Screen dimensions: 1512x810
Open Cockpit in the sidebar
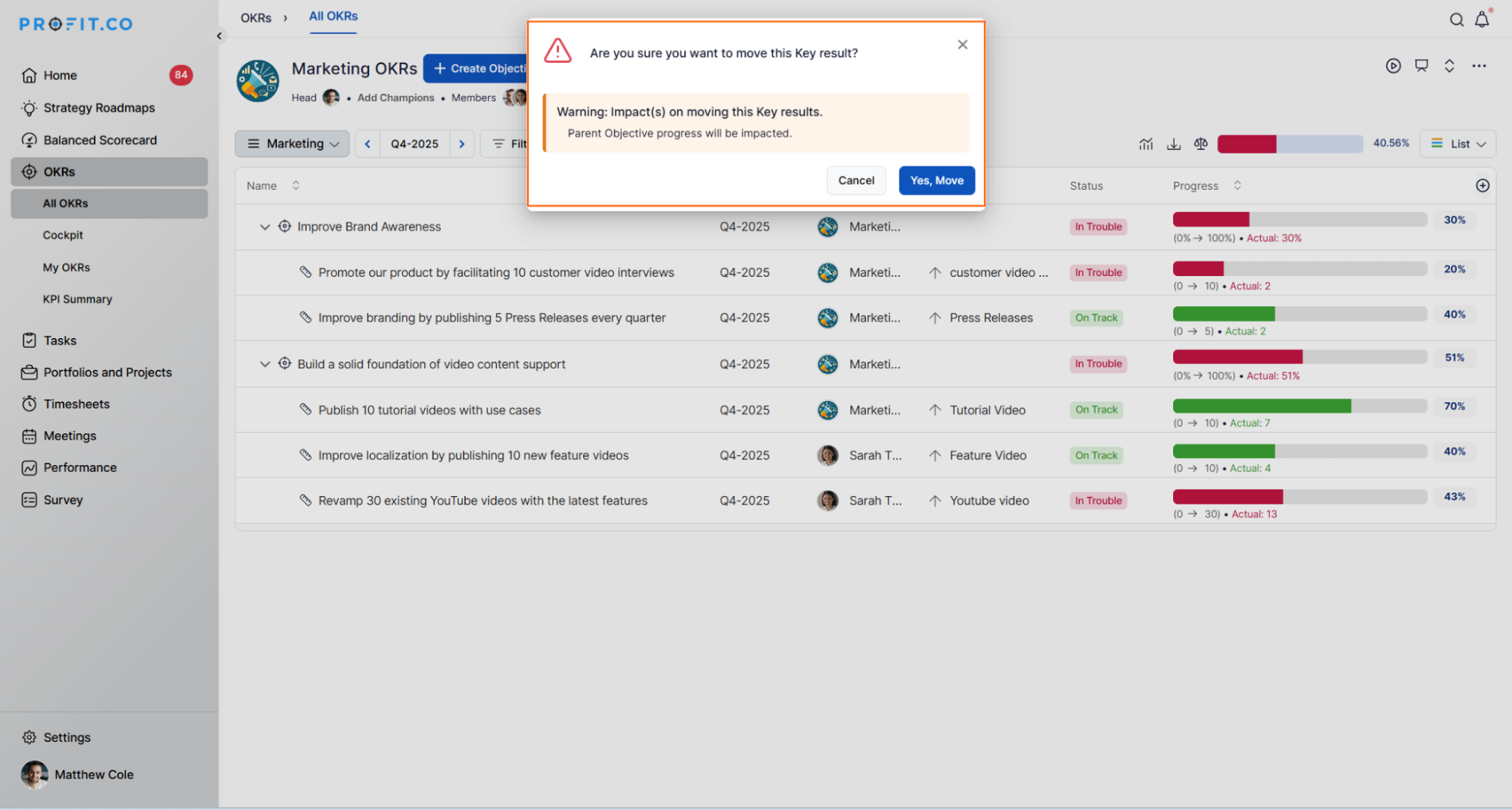[x=63, y=235]
